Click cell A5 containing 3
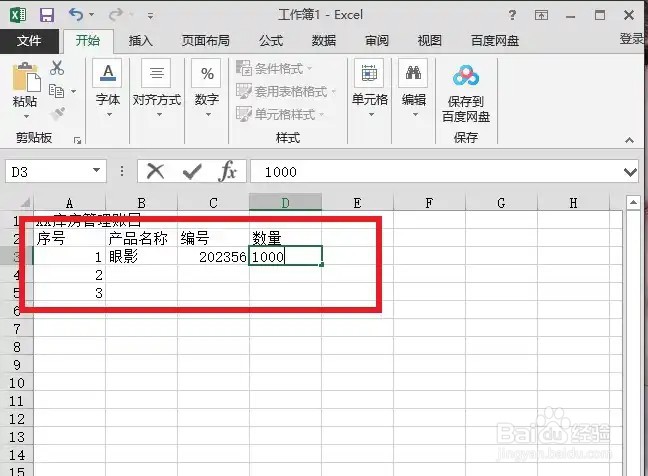Image resolution: width=648 pixels, height=476 pixels. click(x=69, y=293)
